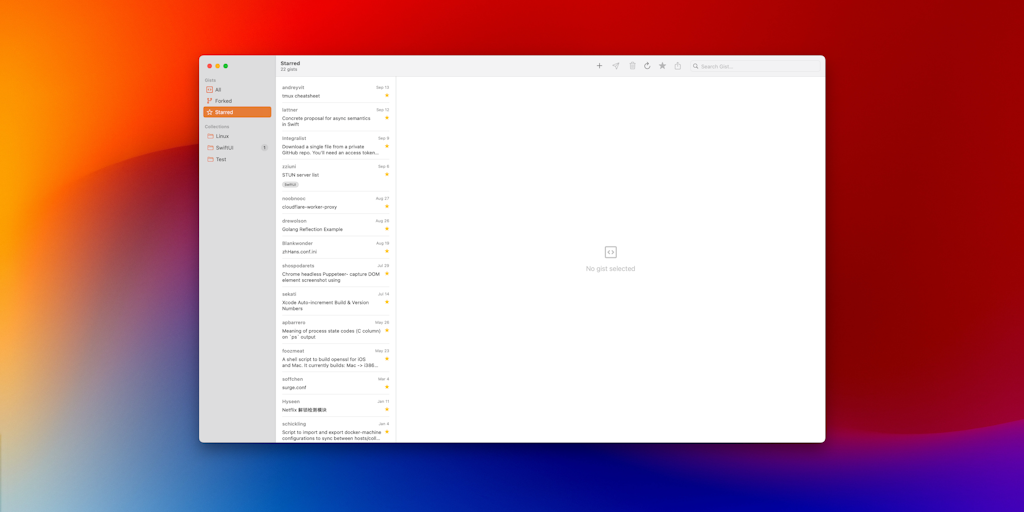1024x512 pixels.
Task: Toggle the star on Golang Reflection Example
Action: (x=387, y=229)
